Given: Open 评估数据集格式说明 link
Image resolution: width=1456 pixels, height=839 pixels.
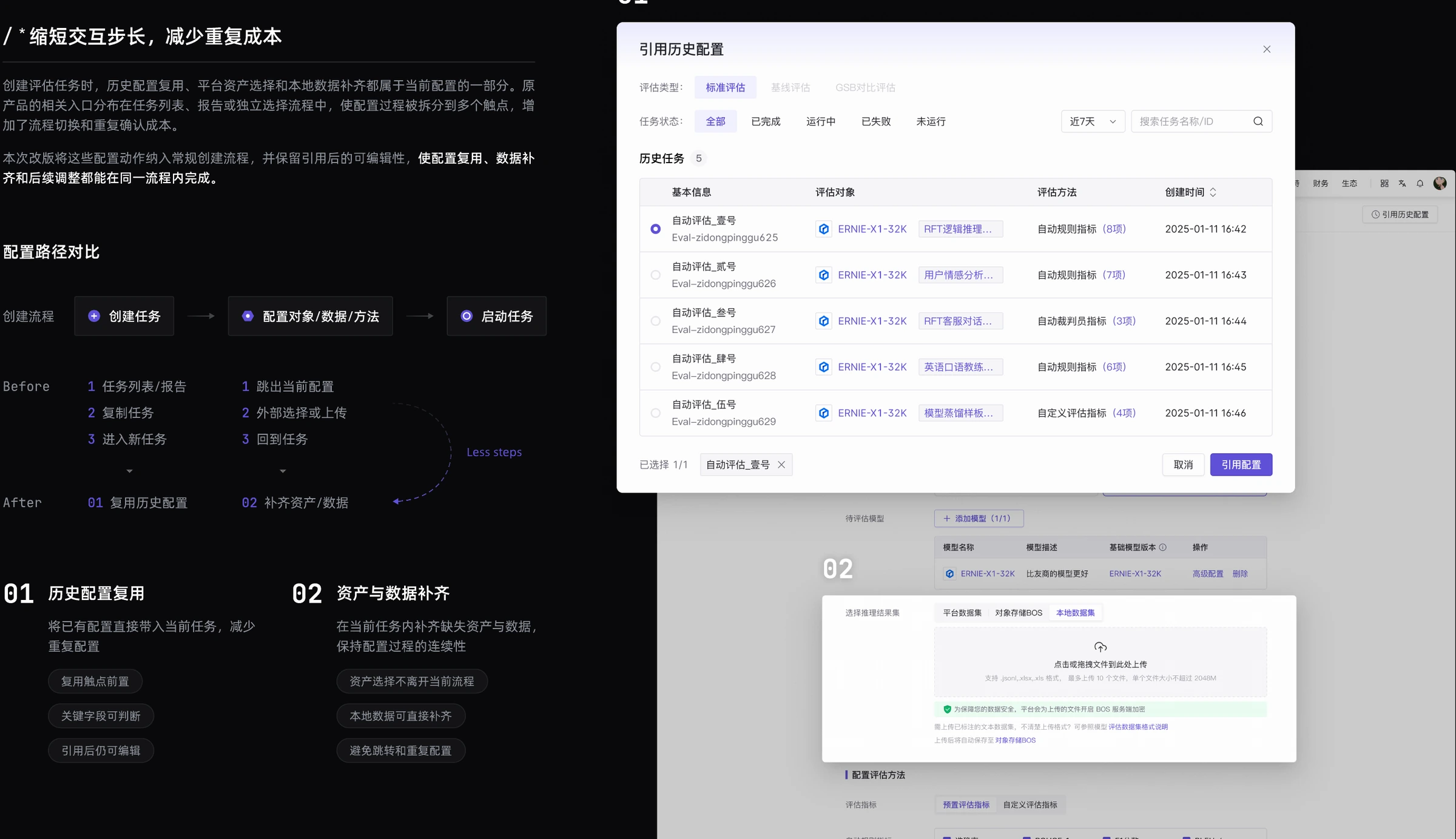Looking at the screenshot, I should [x=1138, y=727].
